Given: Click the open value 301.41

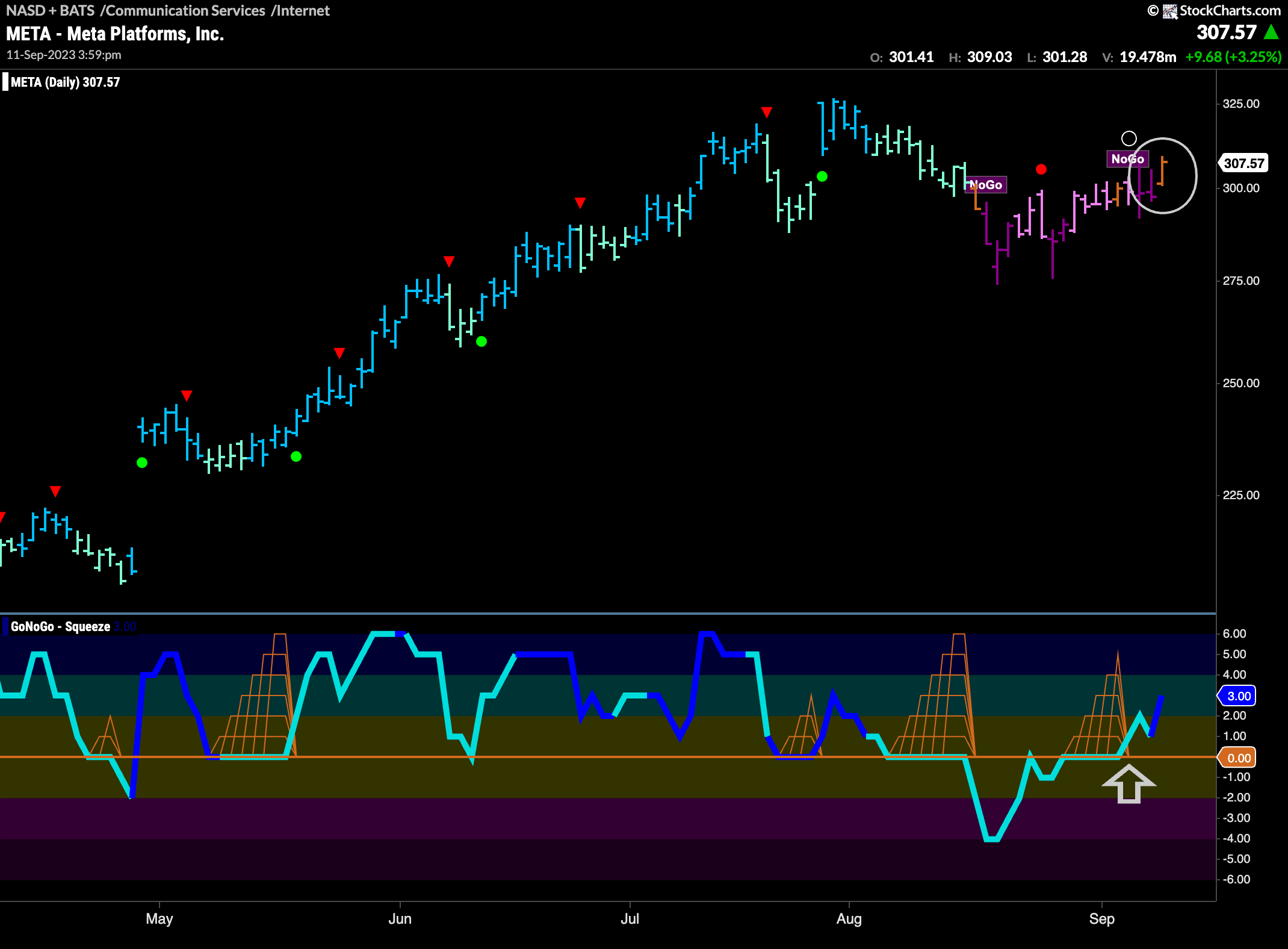Looking at the screenshot, I should tap(911, 57).
